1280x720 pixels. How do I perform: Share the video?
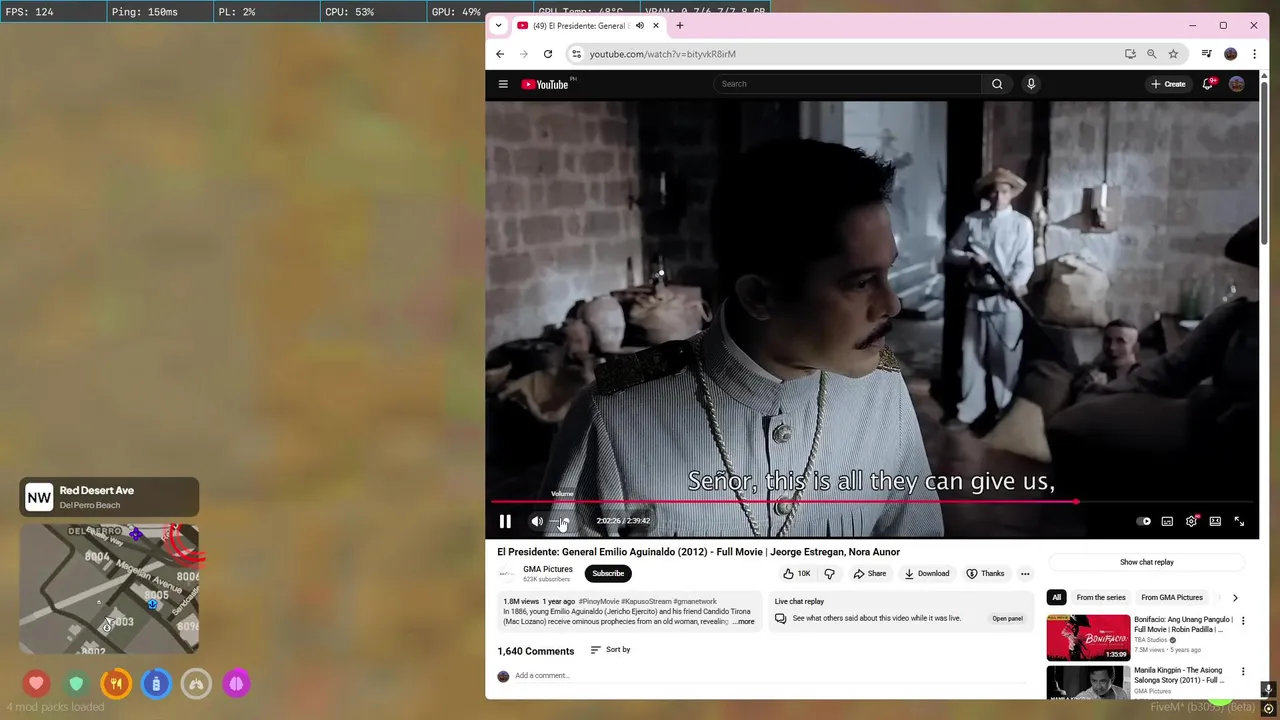pos(869,573)
